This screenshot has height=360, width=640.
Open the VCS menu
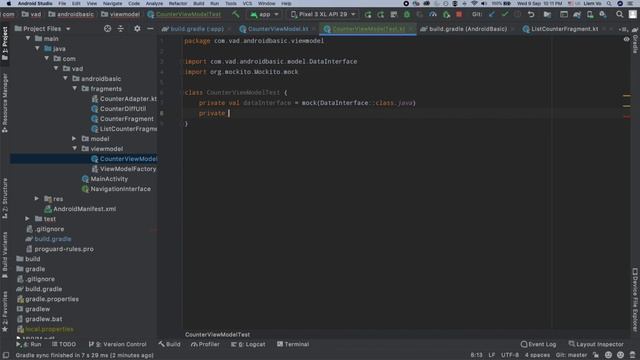247,3
